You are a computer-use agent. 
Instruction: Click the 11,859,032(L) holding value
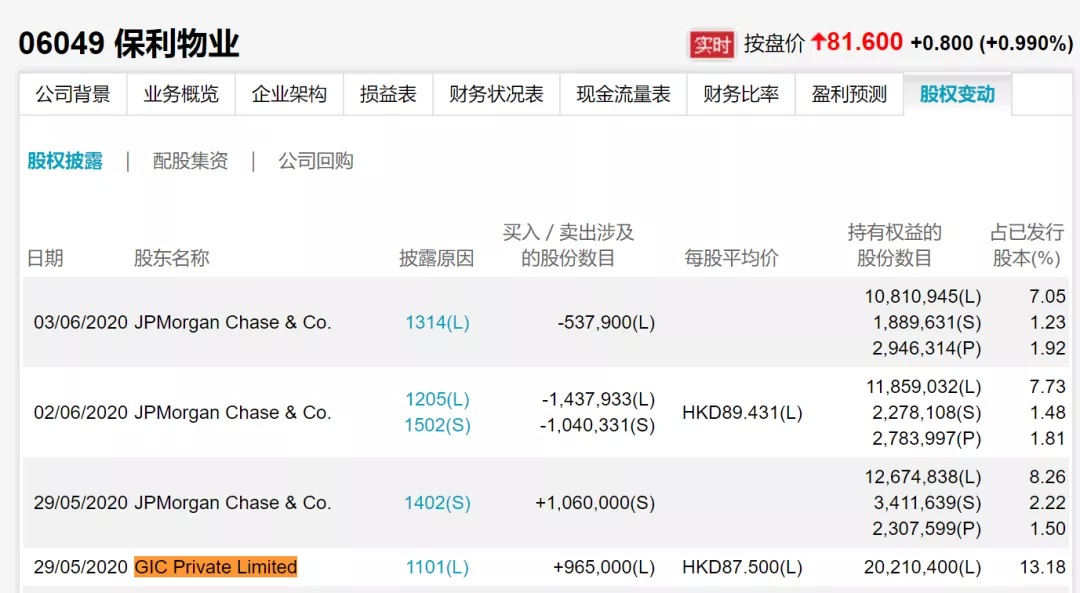click(x=924, y=387)
